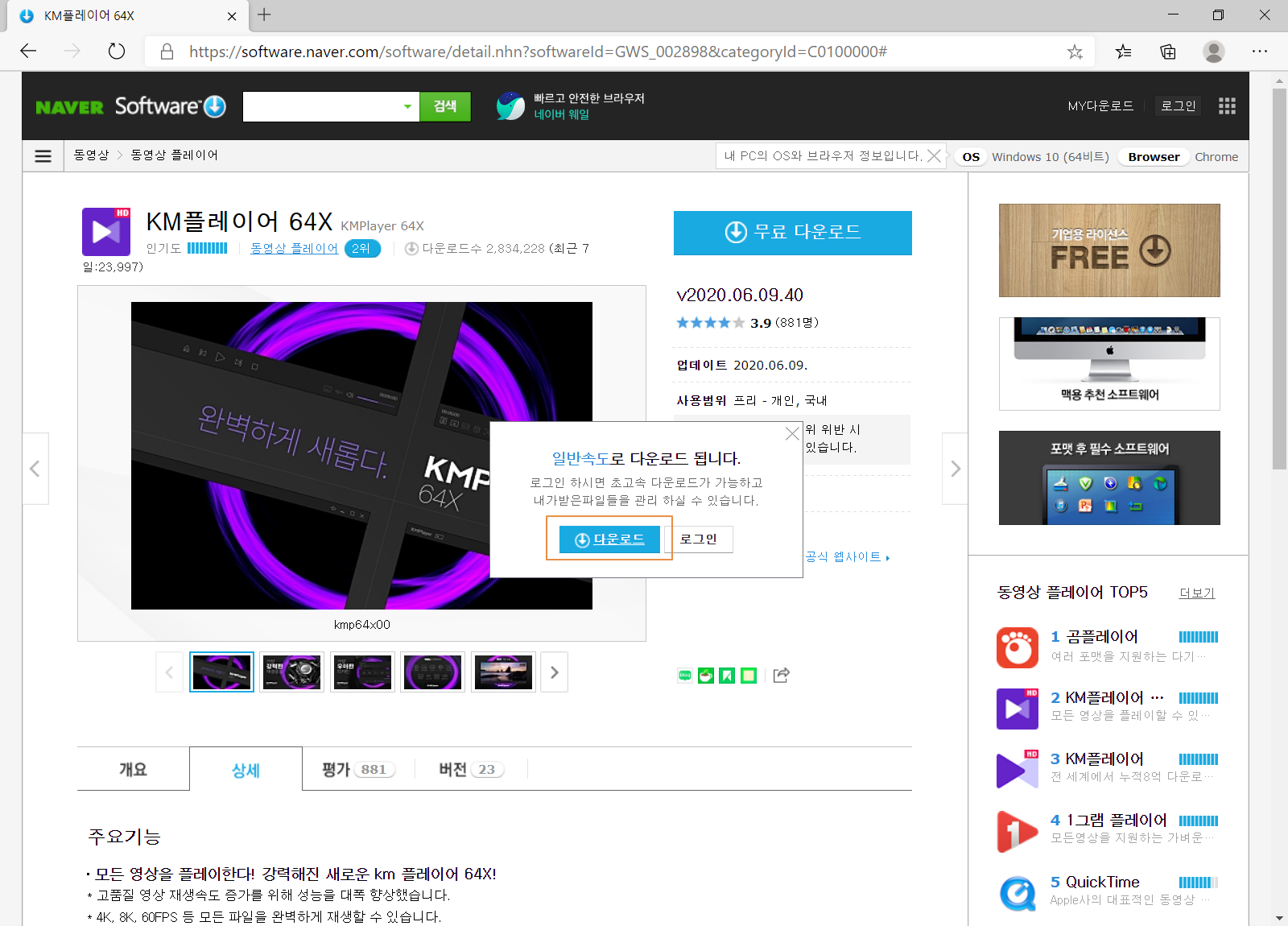The height and width of the screenshot is (926, 1288).
Task: Click the KMPlayer 64X app icon
Action: [x=106, y=231]
